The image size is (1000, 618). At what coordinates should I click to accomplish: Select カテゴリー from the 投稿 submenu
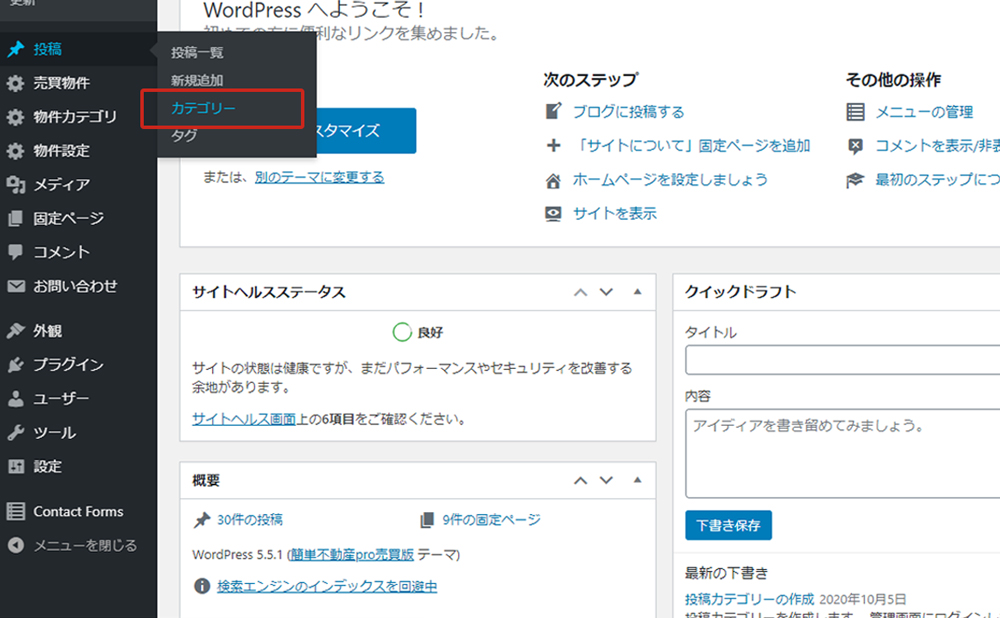(x=203, y=108)
